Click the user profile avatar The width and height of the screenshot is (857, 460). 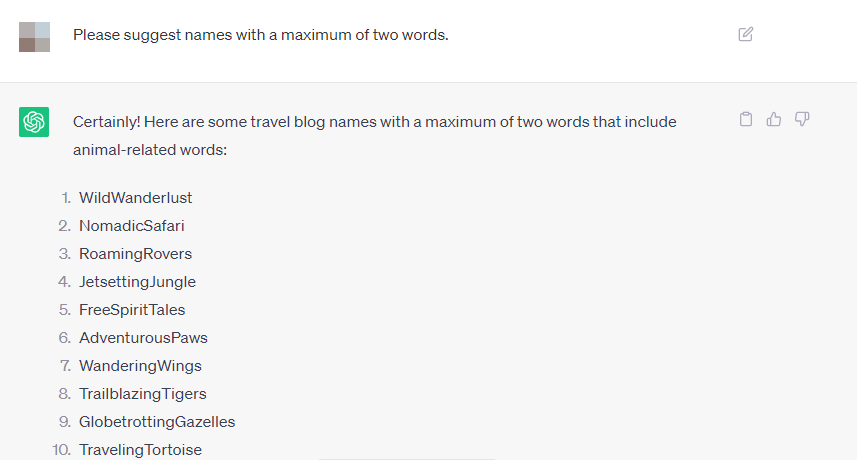tap(34, 36)
